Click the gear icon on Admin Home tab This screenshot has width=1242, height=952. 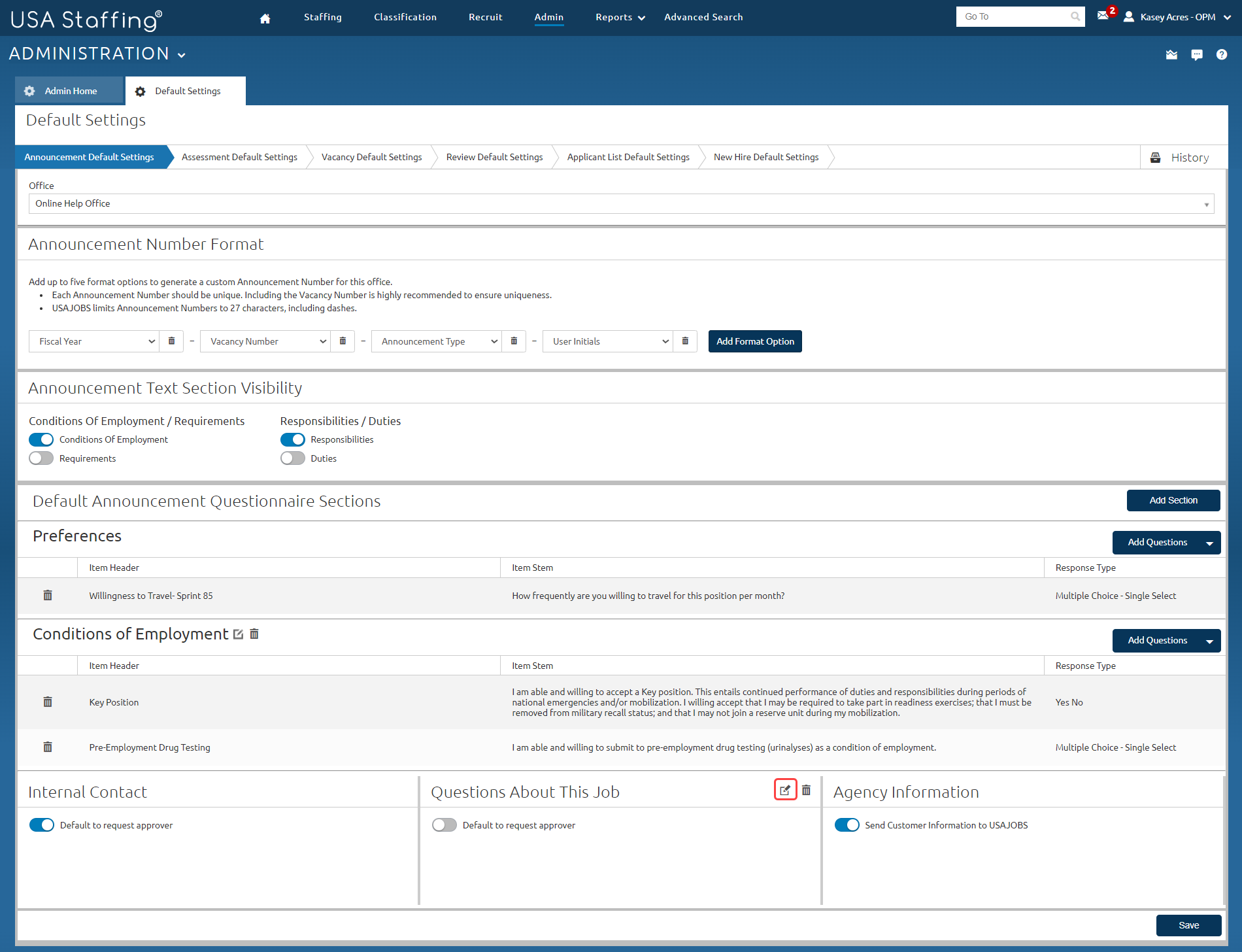[x=29, y=91]
